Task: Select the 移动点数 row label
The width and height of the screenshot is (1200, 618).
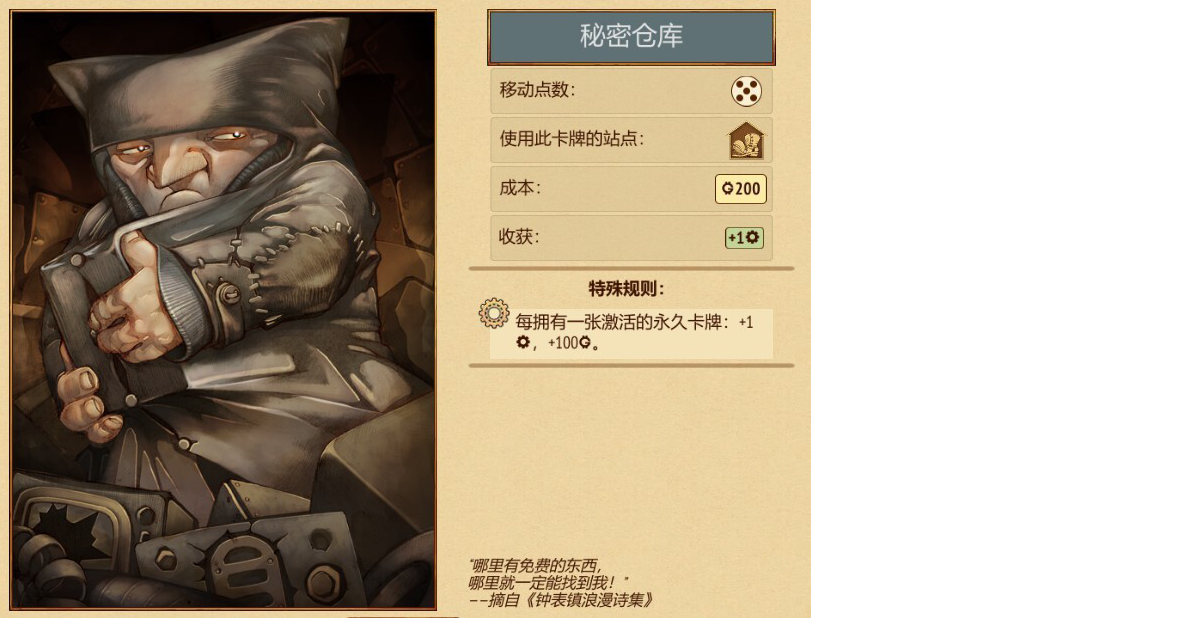Action: 537,89
